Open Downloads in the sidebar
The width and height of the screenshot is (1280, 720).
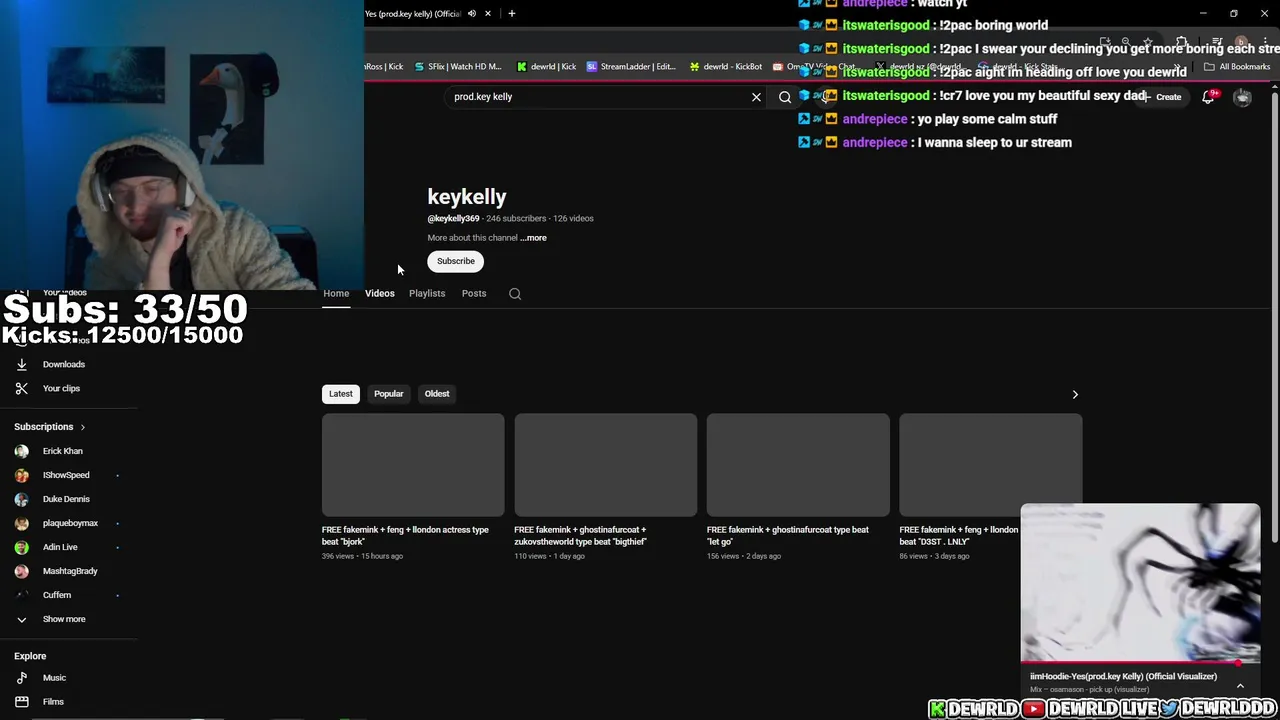(x=64, y=365)
